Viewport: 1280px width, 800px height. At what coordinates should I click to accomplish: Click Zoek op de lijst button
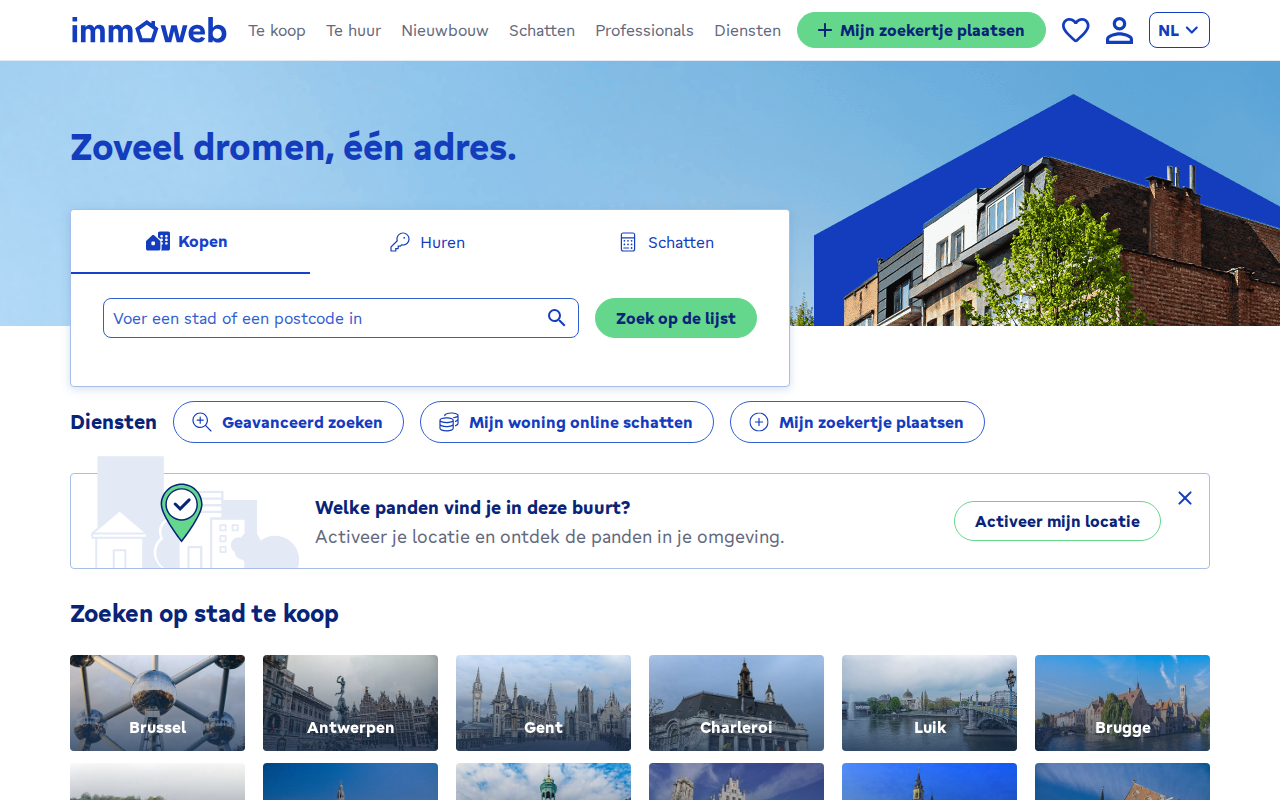coord(676,318)
